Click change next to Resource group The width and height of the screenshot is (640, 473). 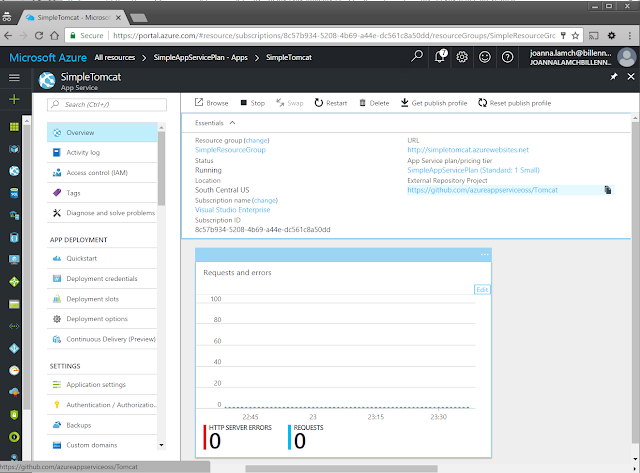pyautogui.click(x=257, y=140)
